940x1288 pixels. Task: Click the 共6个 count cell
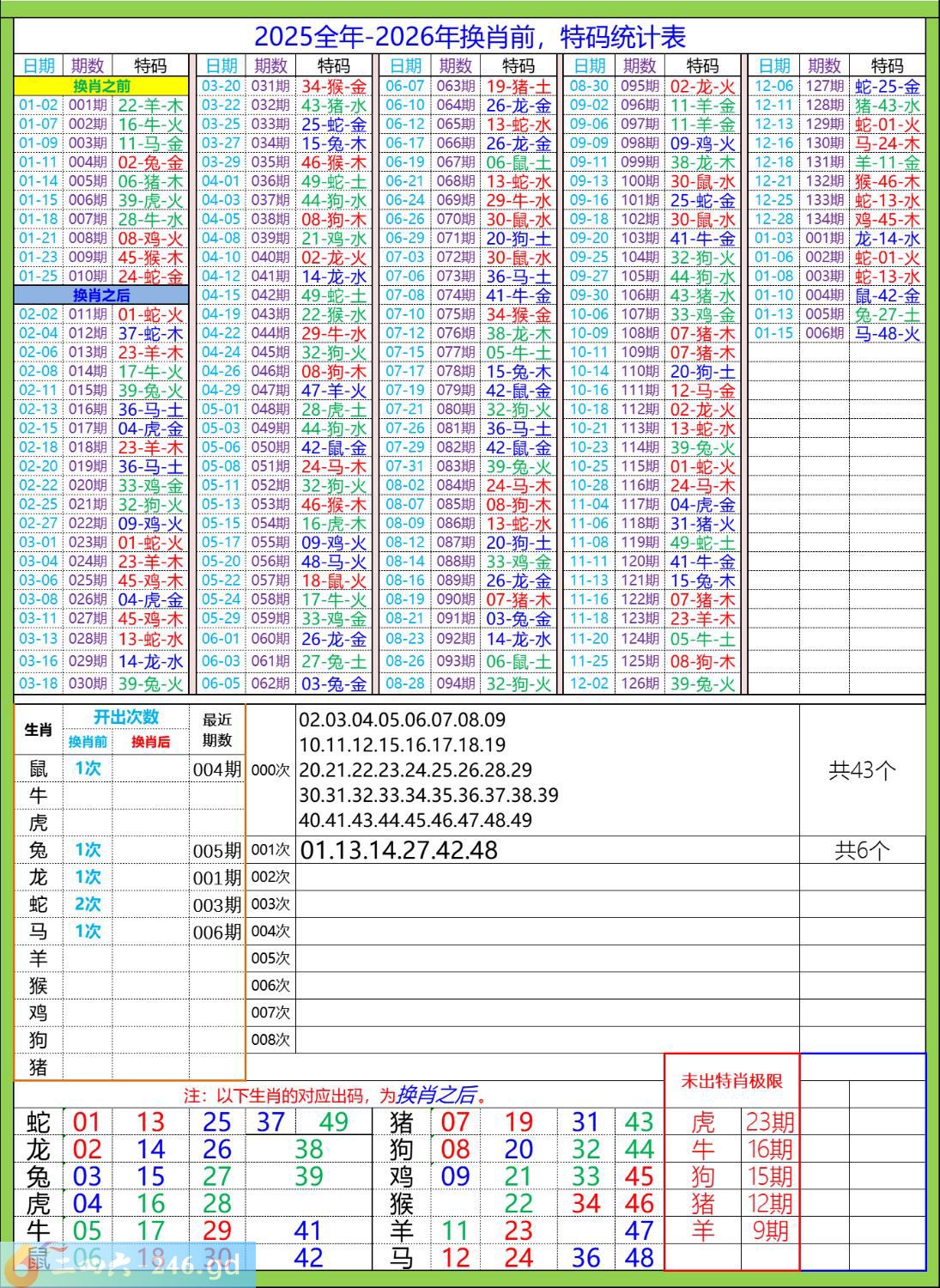862,850
